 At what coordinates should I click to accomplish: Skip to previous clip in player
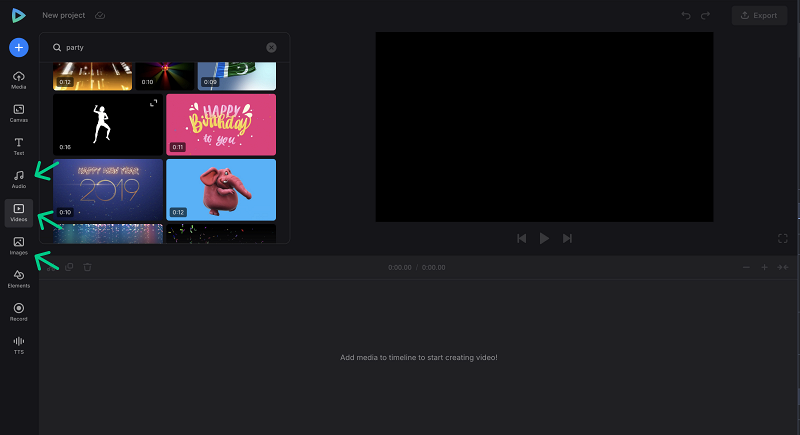pos(521,239)
